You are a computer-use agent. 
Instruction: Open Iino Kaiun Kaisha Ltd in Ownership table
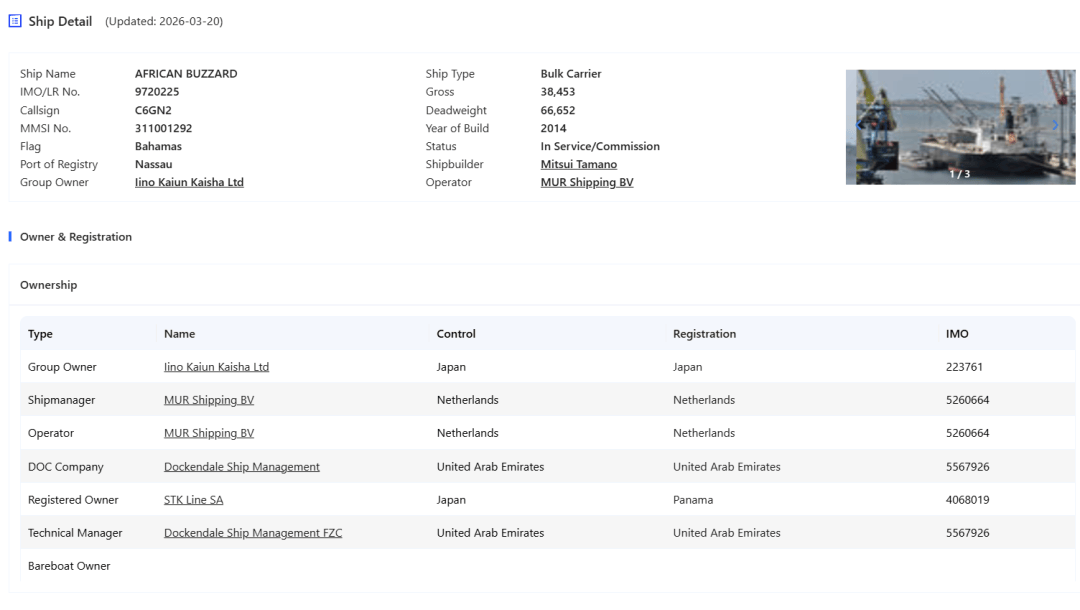click(x=216, y=367)
